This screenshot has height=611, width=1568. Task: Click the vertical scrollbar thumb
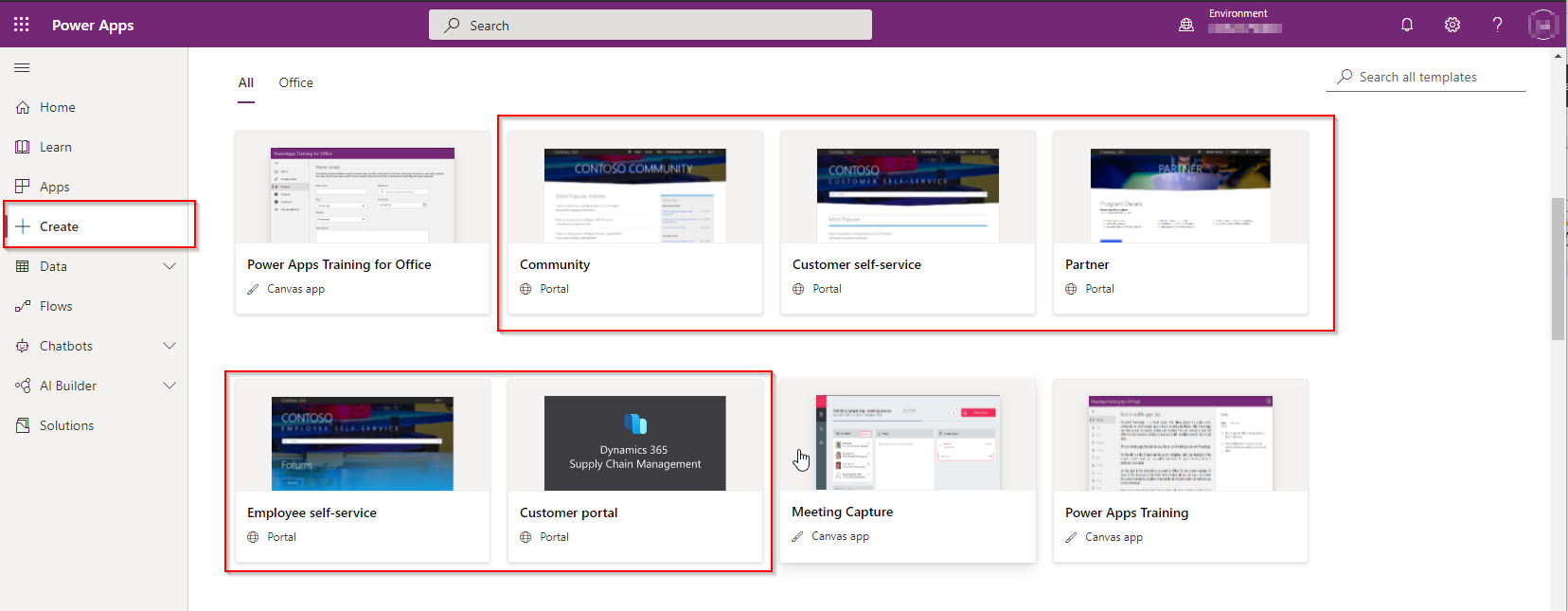click(1558, 269)
